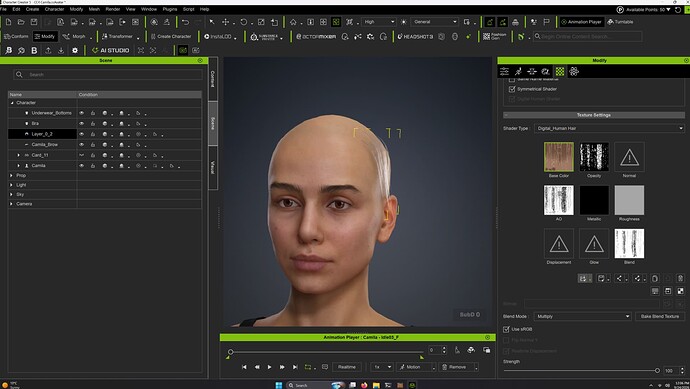Adjust the Strength slider handle
Screen dimensions: 690x389
(x=657, y=371)
